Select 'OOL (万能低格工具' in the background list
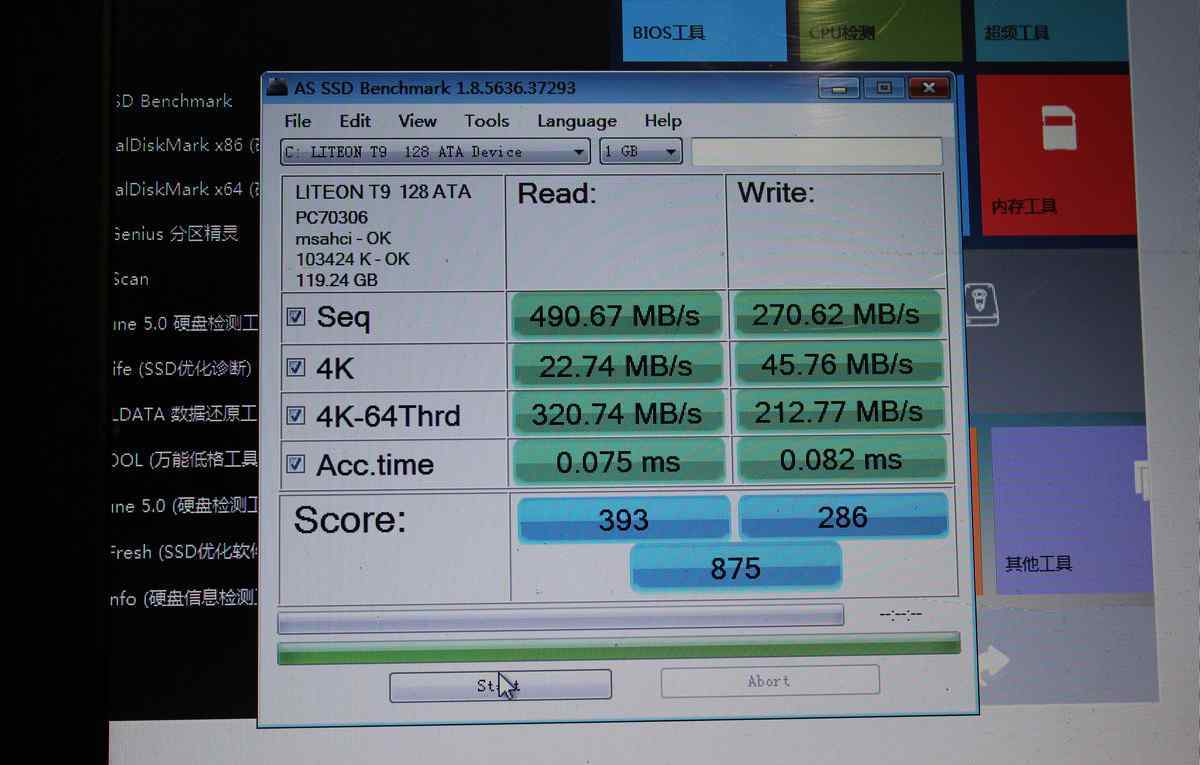This screenshot has height=765, width=1200. pos(185,460)
